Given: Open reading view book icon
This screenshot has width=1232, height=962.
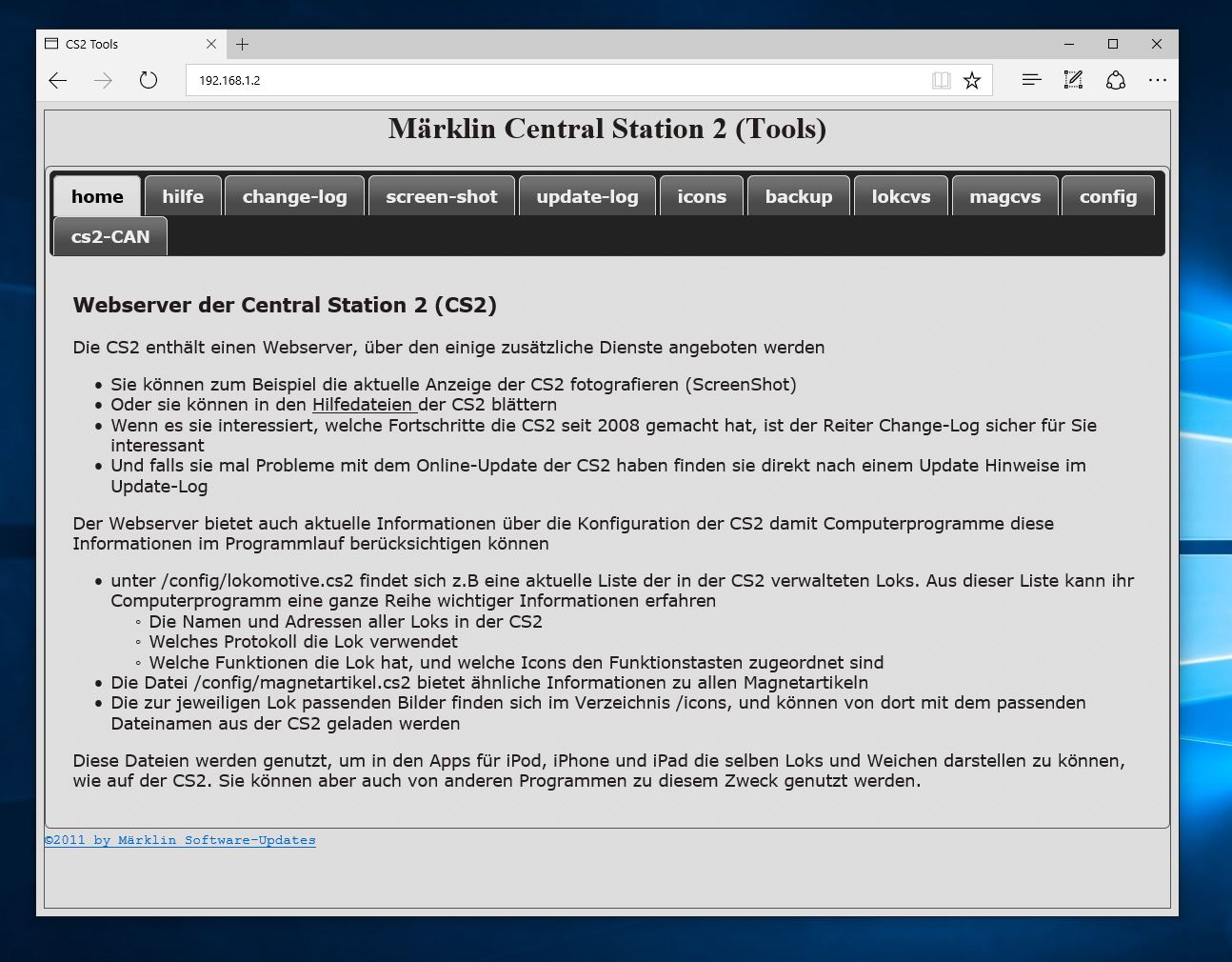Looking at the screenshot, I should pyautogui.click(x=941, y=80).
